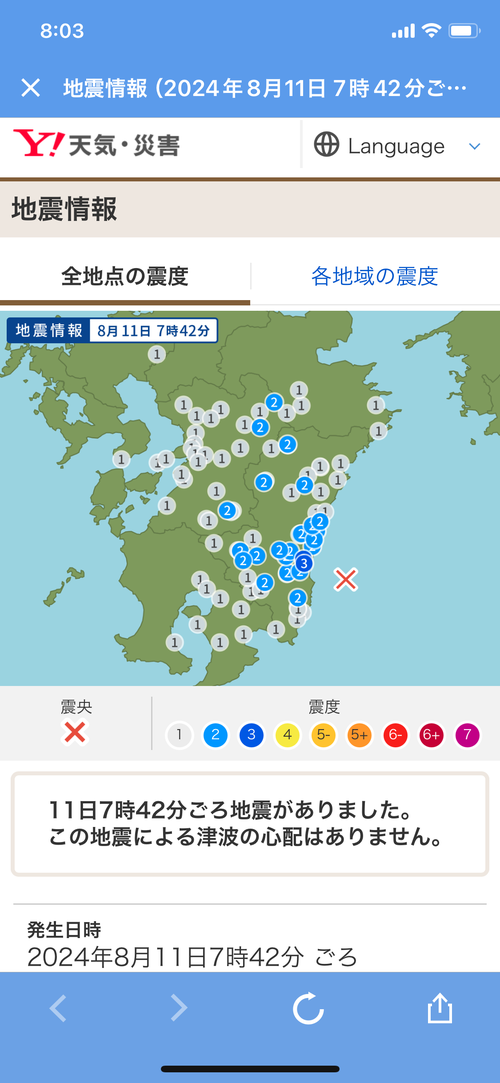The image size is (500, 1083).
Task: Tap the 震央 legend X icon
Action: tap(75, 731)
